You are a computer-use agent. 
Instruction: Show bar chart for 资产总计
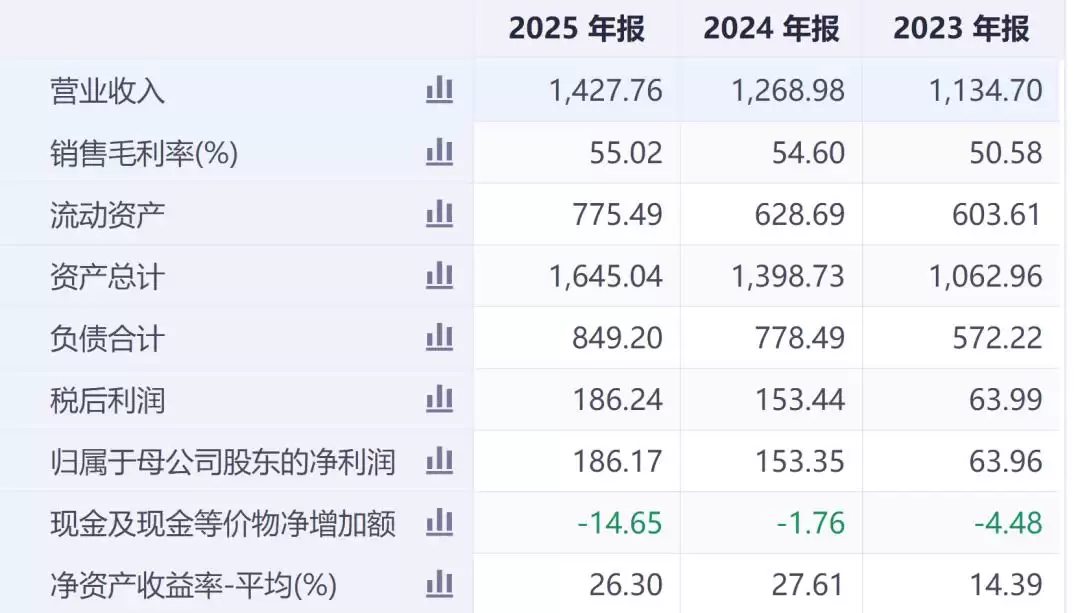(439, 276)
